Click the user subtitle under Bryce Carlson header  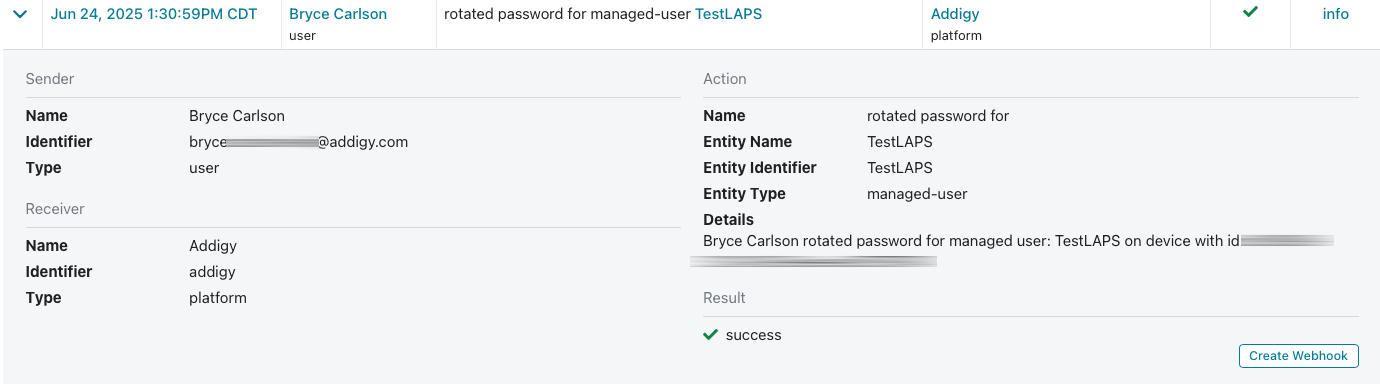click(x=302, y=36)
